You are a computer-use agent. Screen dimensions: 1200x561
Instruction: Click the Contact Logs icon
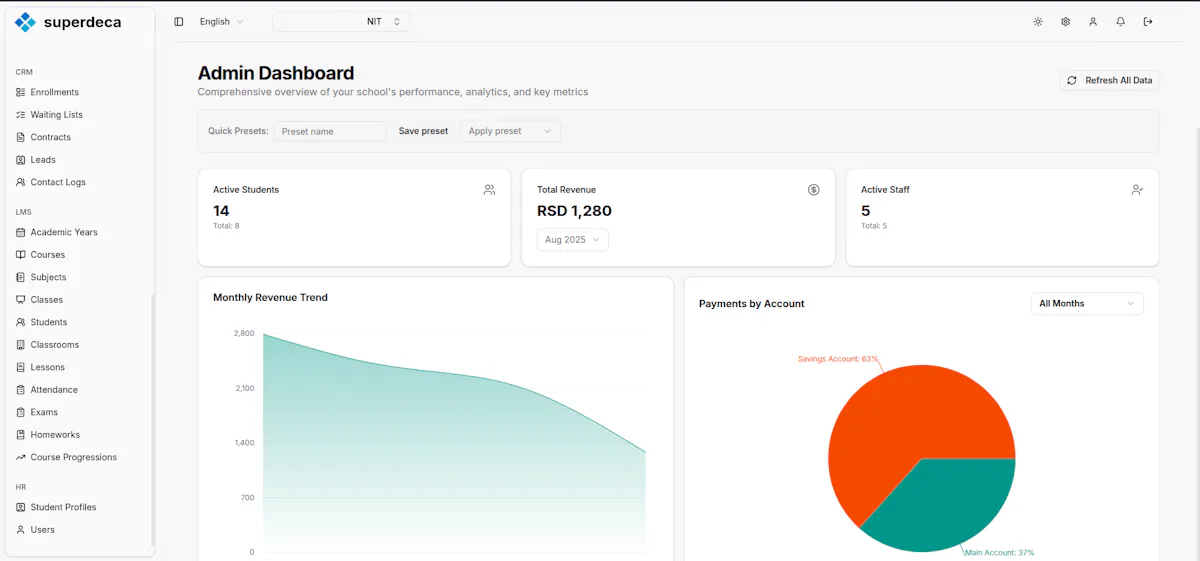pyautogui.click(x=21, y=182)
